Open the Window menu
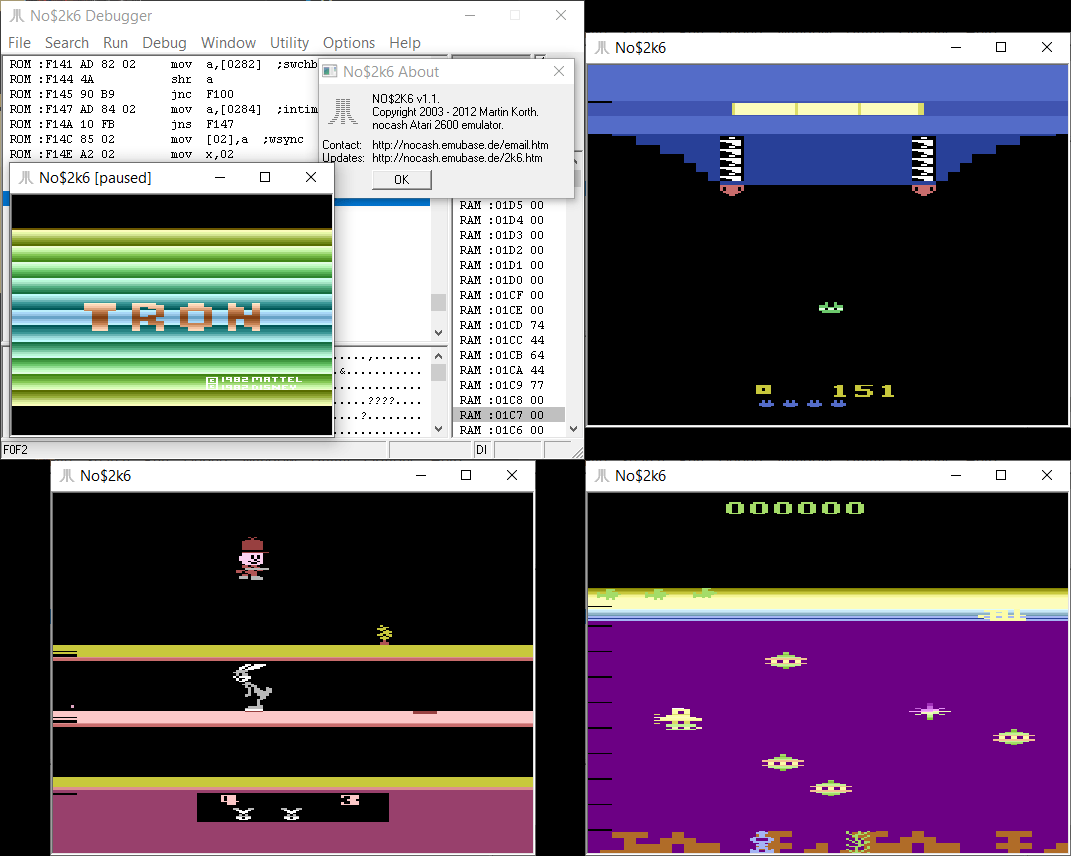Image resolution: width=1071 pixels, height=856 pixels. tap(228, 43)
